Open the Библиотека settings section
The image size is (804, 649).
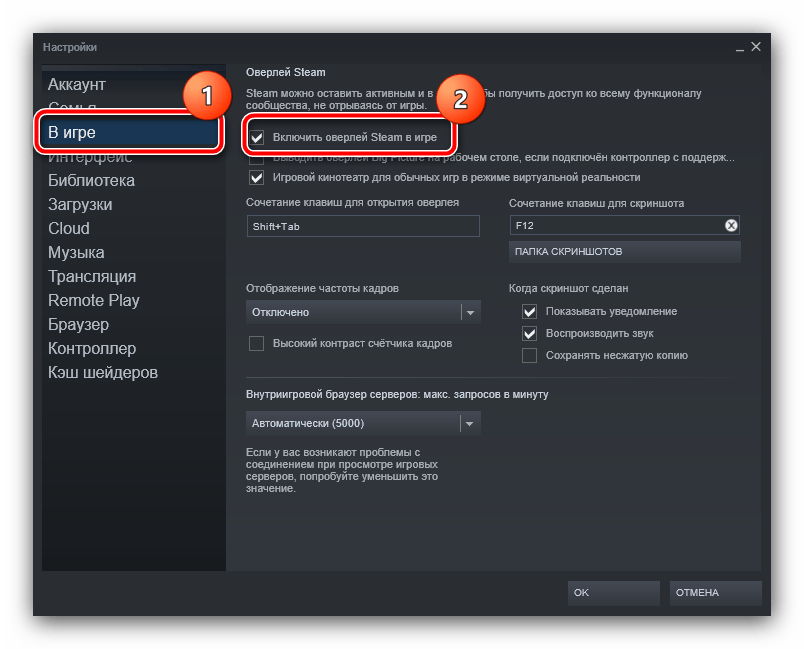coord(91,180)
